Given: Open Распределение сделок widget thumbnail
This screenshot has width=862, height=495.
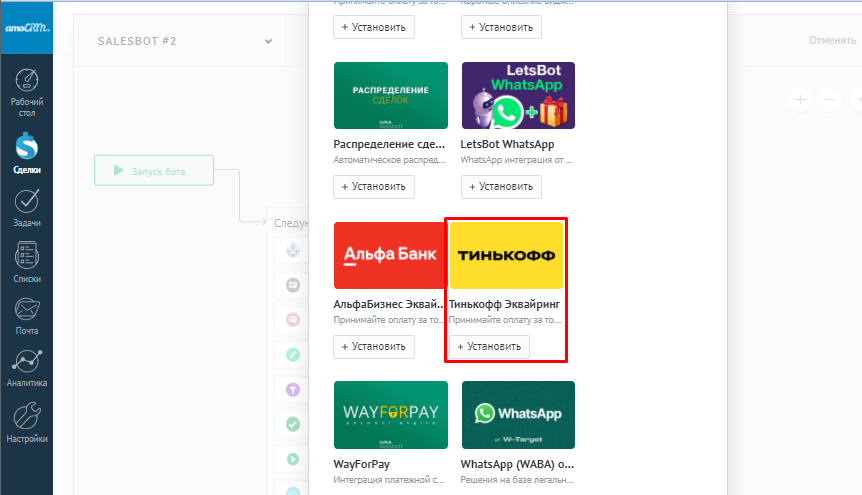Looking at the screenshot, I should 391,96.
